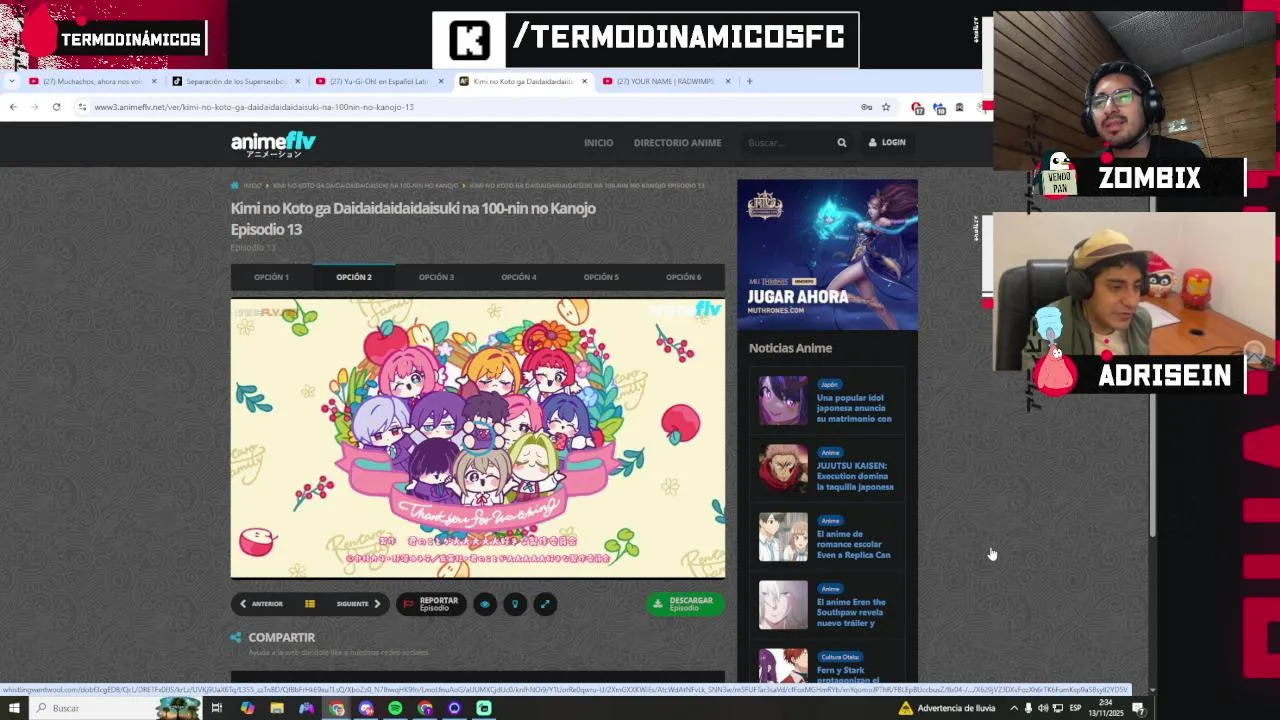Open the red extension icon with badge
The width and height of the screenshot is (1280, 720).
[x=917, y=108]
